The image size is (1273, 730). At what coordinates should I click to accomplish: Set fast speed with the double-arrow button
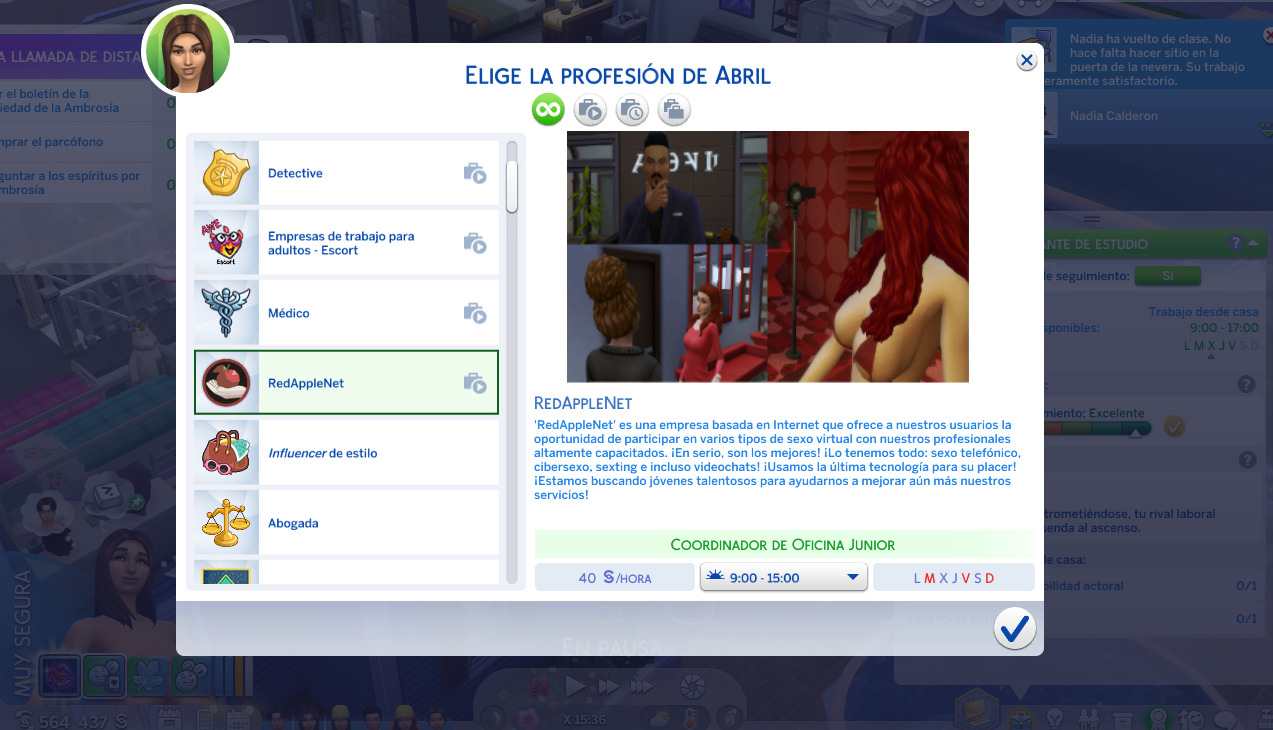[608, 686]
